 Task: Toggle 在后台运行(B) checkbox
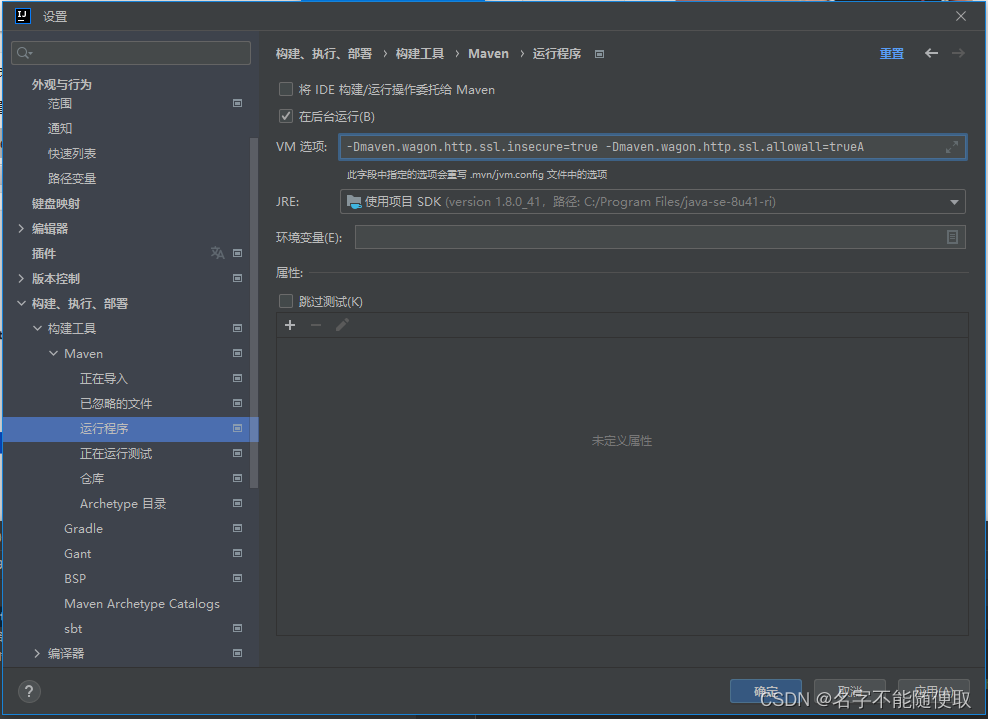[286, 116]
